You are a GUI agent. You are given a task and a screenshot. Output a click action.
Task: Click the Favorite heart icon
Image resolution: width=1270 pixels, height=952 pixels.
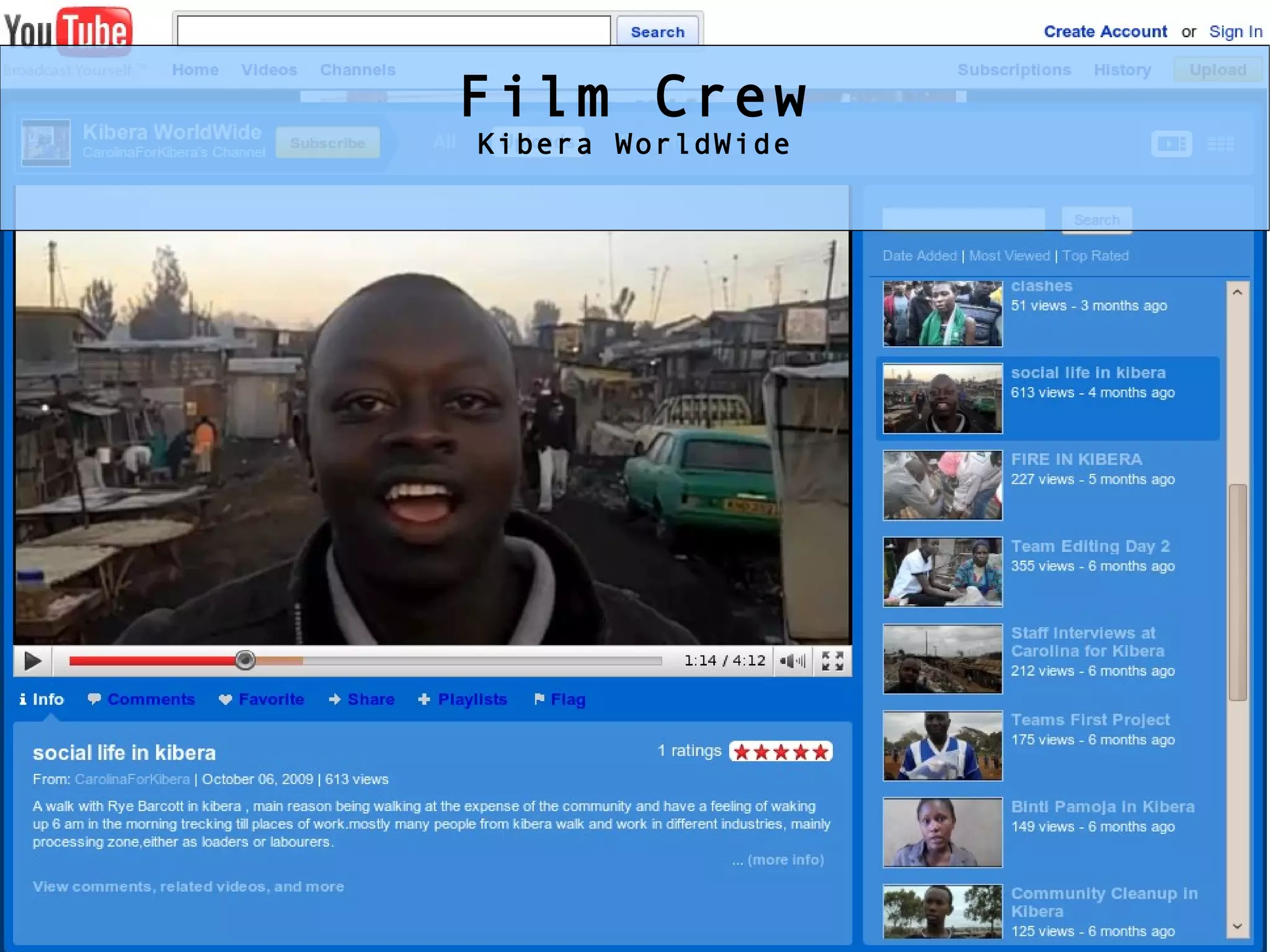tap(226, 700)
